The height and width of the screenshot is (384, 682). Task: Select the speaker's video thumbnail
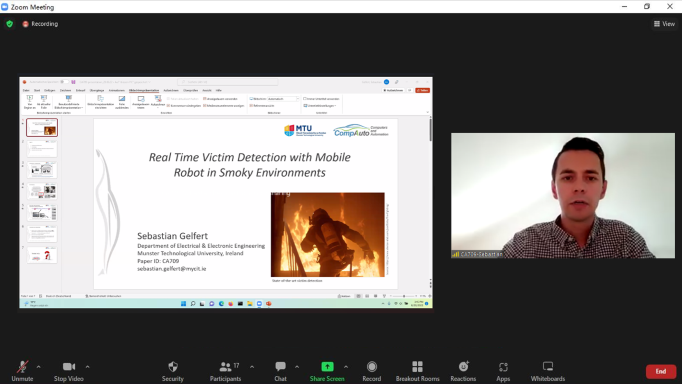point(563,196)
